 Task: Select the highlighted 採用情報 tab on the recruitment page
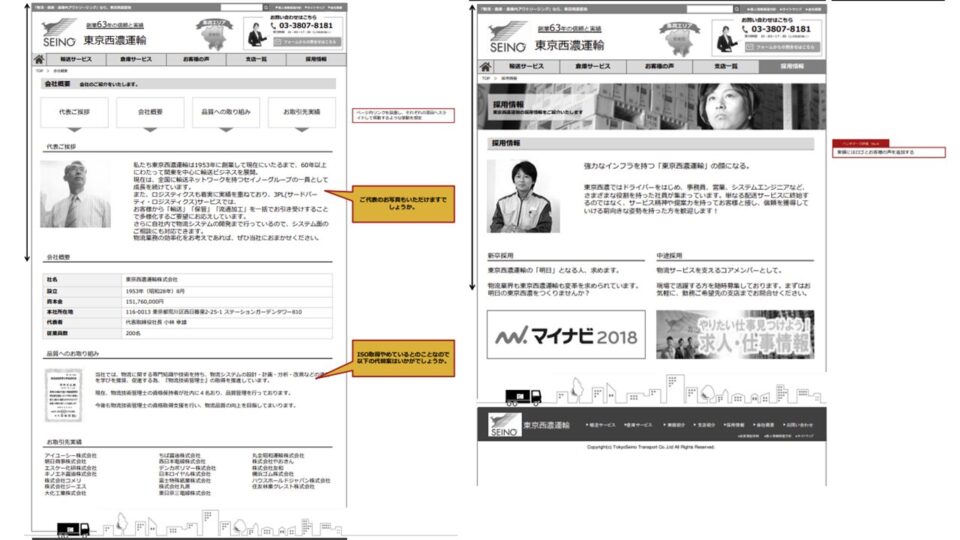[792, 66]
